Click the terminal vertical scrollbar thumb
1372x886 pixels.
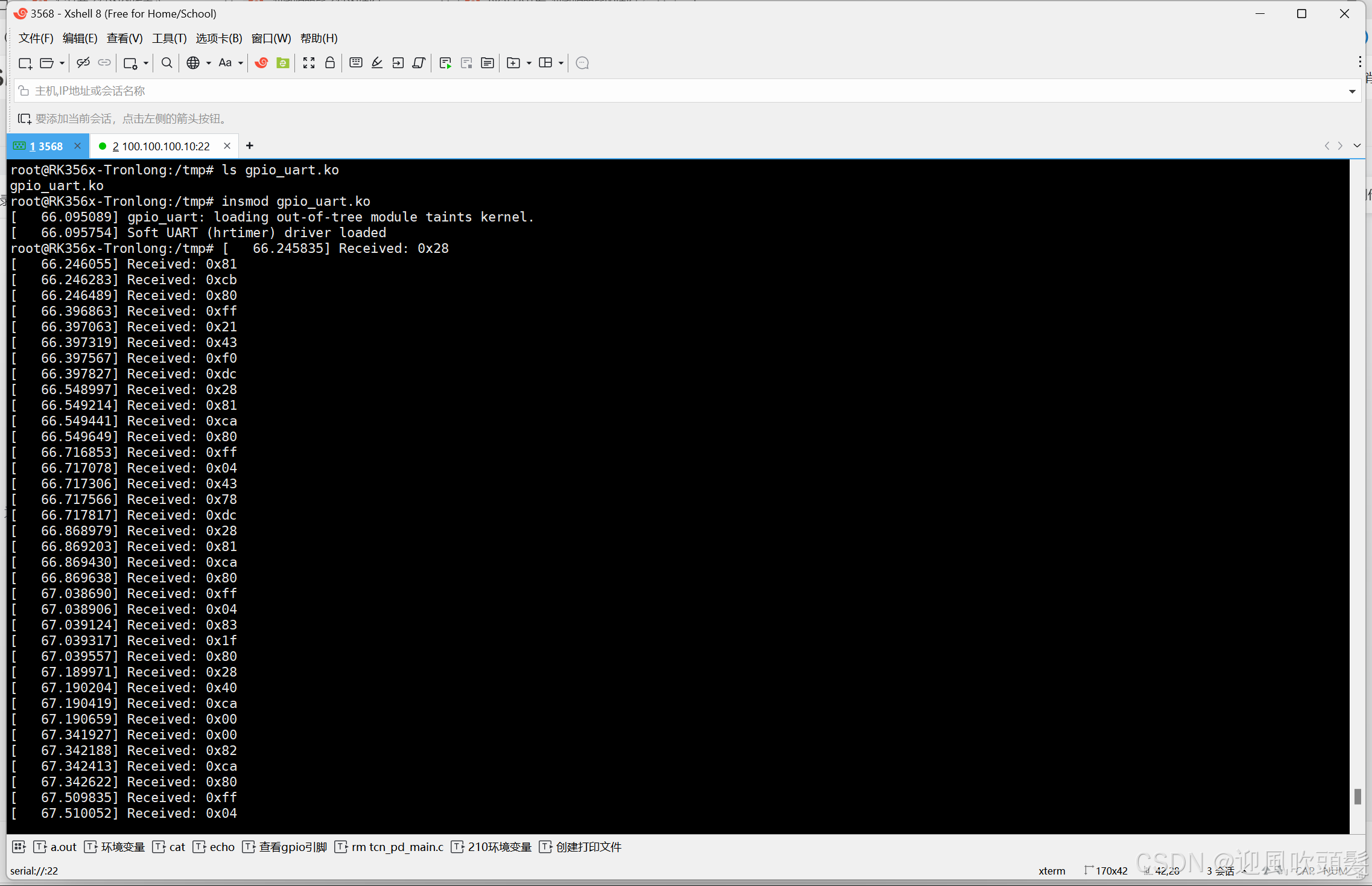click(x=1358, y=796)
